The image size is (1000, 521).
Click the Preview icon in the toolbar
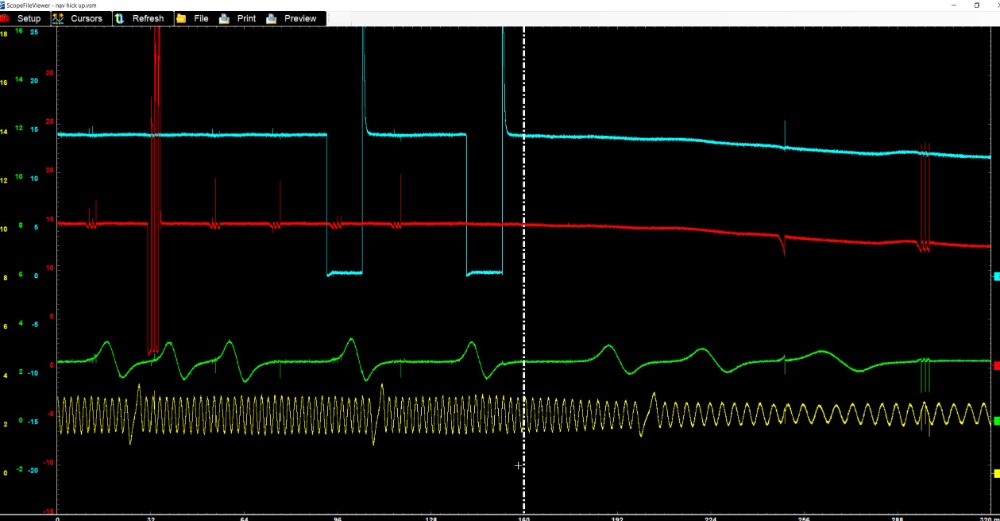(x=272, y=18)
